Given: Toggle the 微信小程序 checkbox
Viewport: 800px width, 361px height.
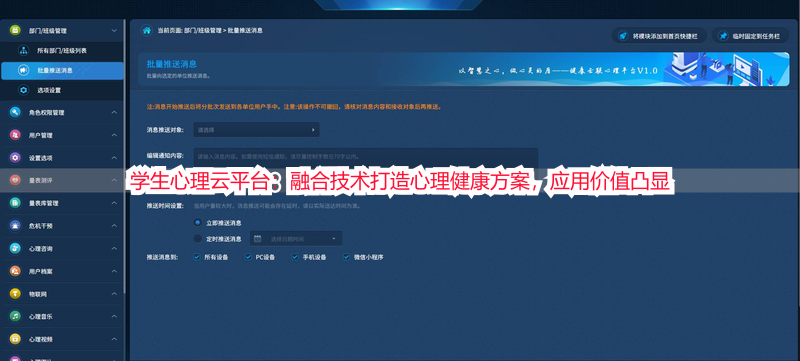Looking at the screenshot, I should (x=346, y=257).
